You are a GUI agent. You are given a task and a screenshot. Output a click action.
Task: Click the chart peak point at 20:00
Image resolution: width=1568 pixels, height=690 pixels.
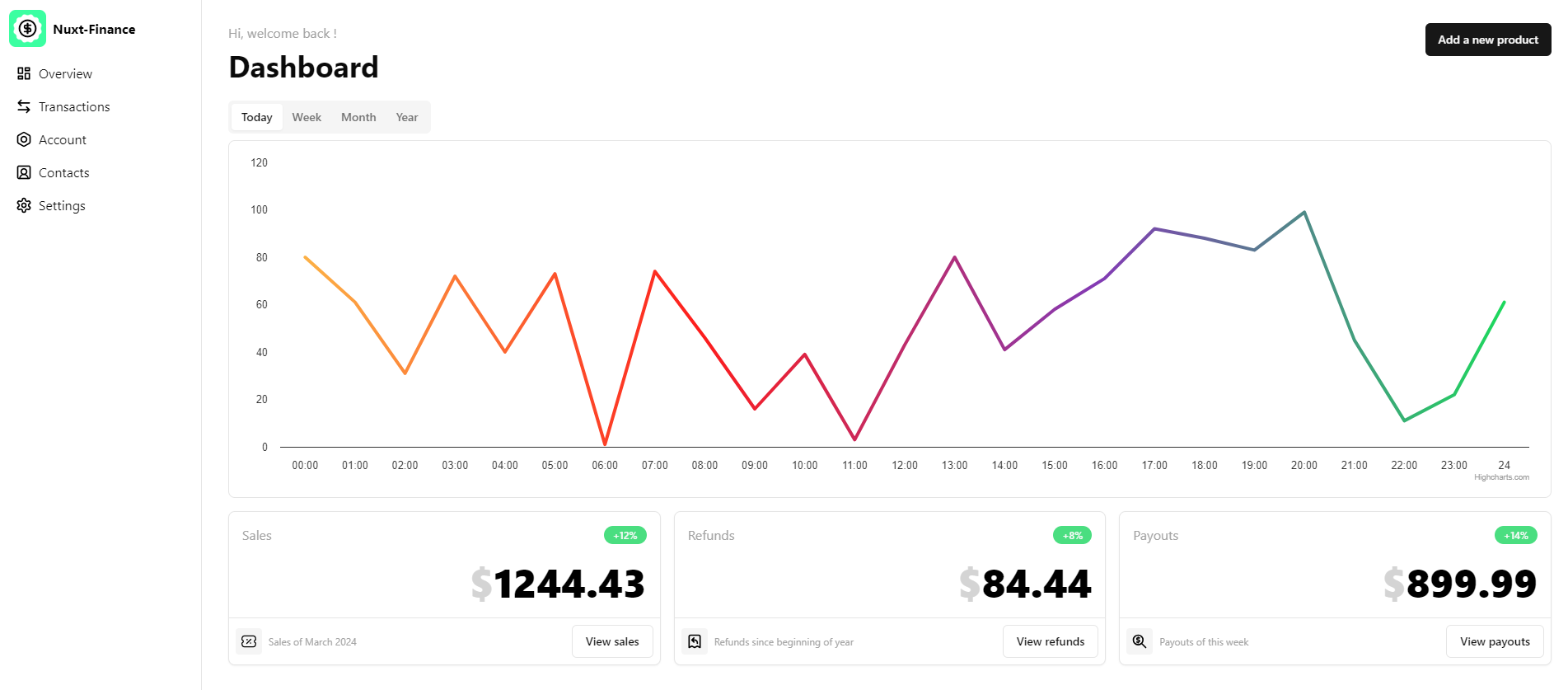coord(1304,213)
